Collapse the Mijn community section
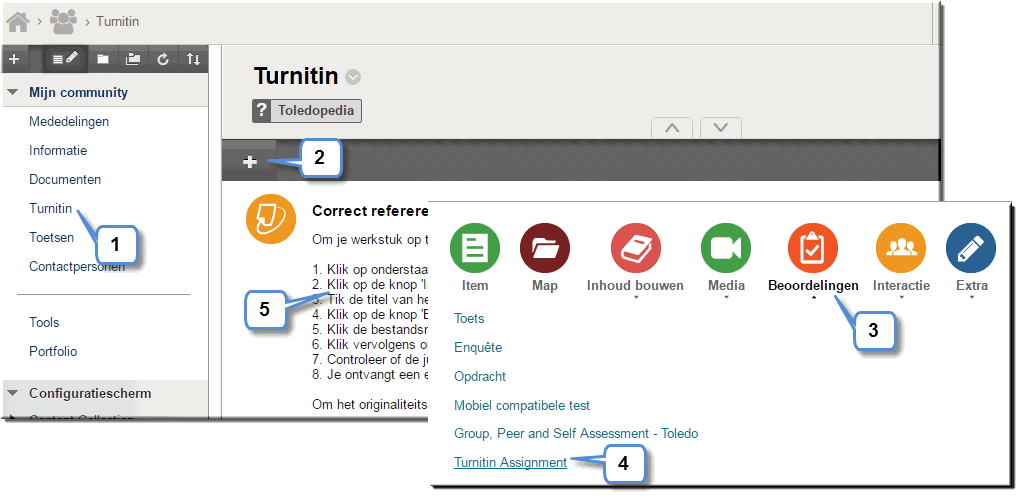Viewport: 1031px width, 499px height. (12, 93)
